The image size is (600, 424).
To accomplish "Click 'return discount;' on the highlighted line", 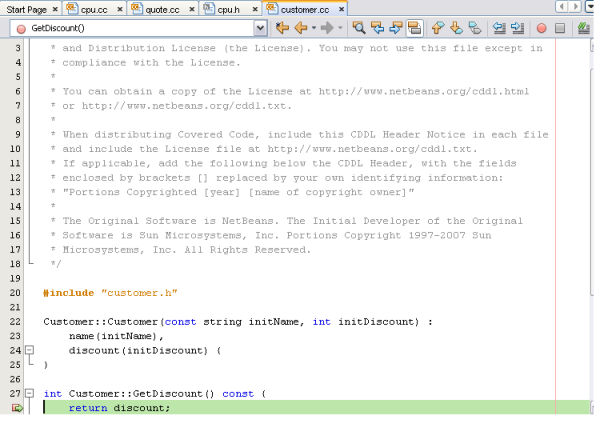I will [119, 408].
